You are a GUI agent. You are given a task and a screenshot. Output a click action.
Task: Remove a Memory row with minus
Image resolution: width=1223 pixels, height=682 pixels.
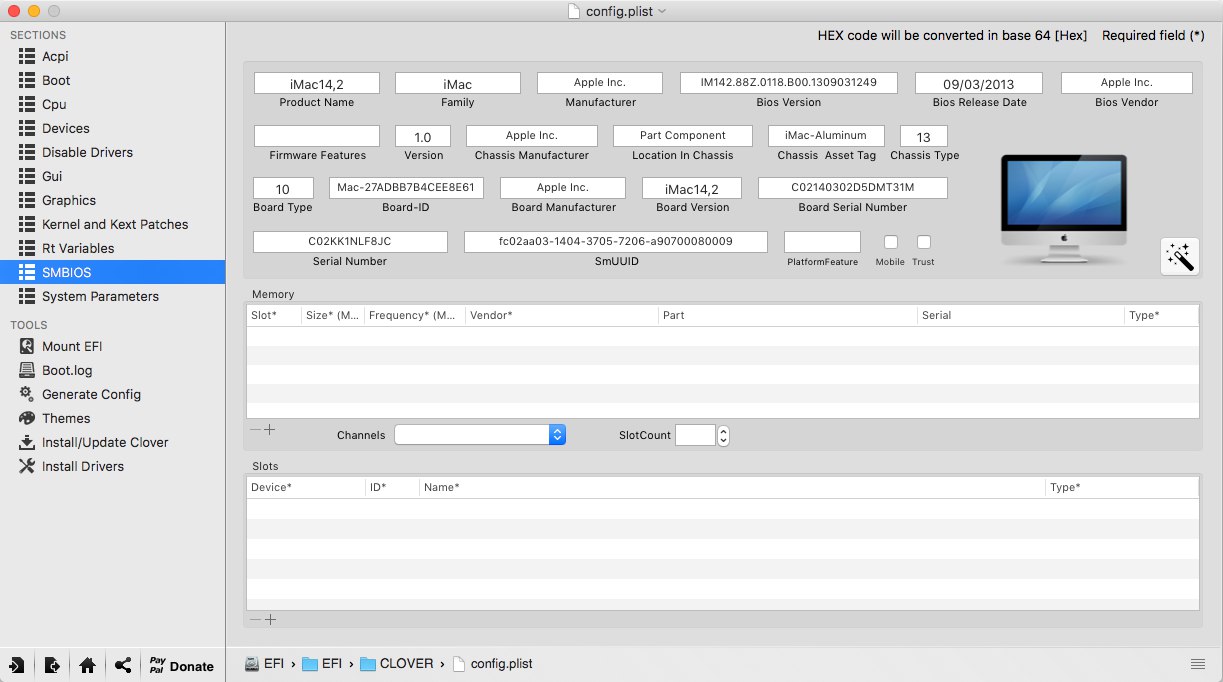point(255,429)
